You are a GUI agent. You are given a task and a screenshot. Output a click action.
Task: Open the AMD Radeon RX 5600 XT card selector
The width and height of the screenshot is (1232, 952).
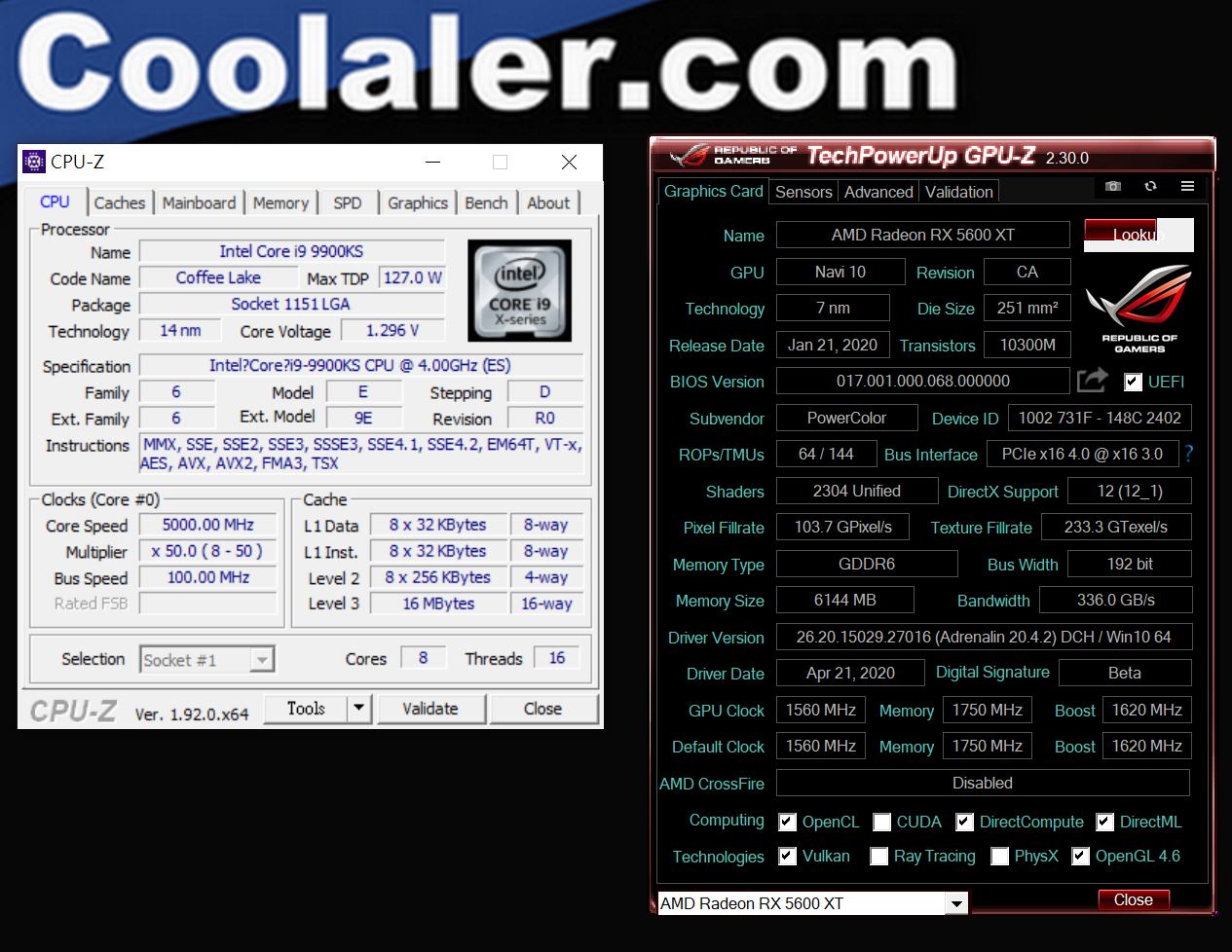[x=812, y=903]
